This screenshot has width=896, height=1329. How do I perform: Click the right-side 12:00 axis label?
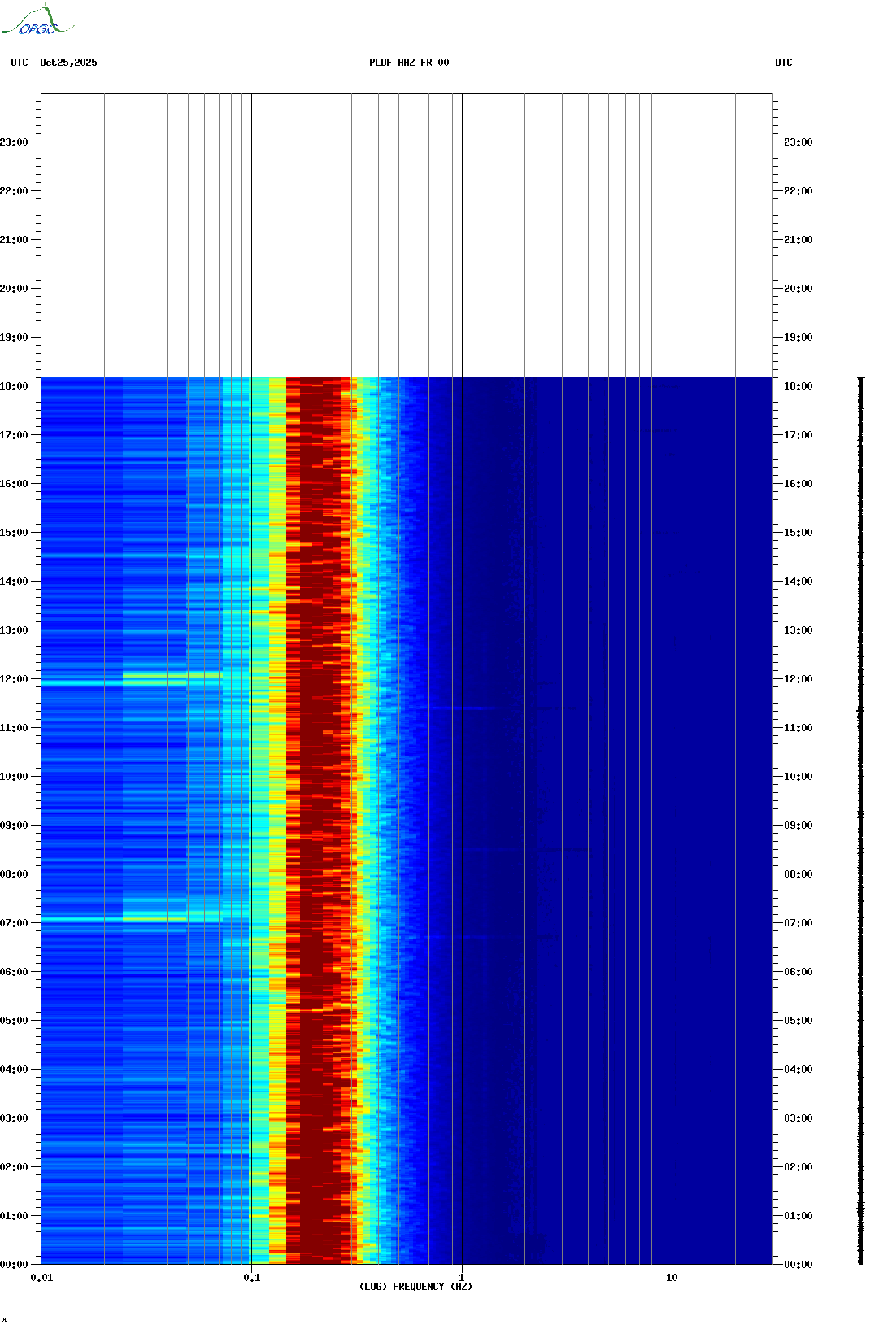coord(798,679)
